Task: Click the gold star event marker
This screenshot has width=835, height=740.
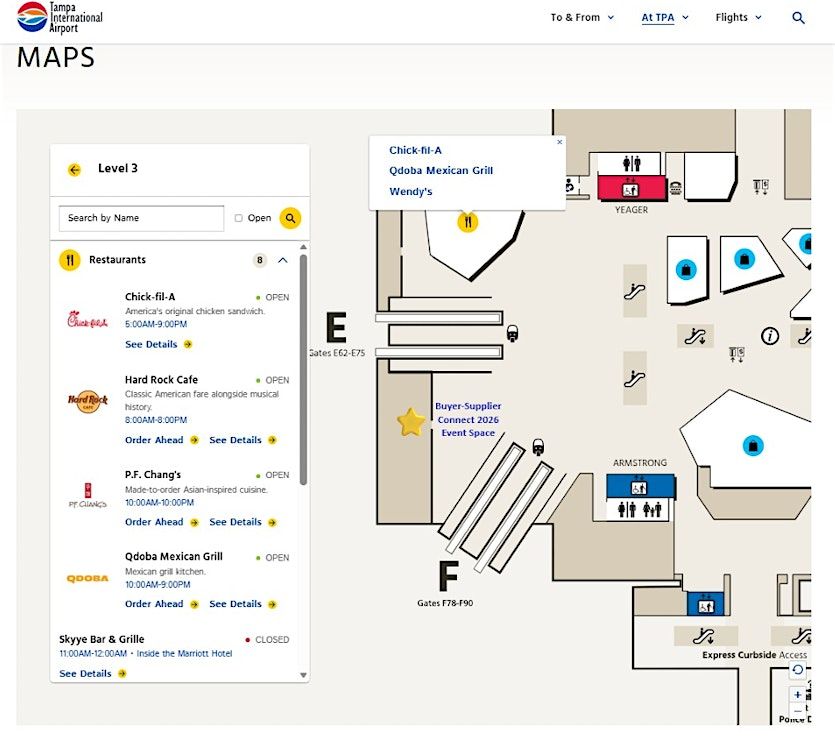Action: [411, 422]
